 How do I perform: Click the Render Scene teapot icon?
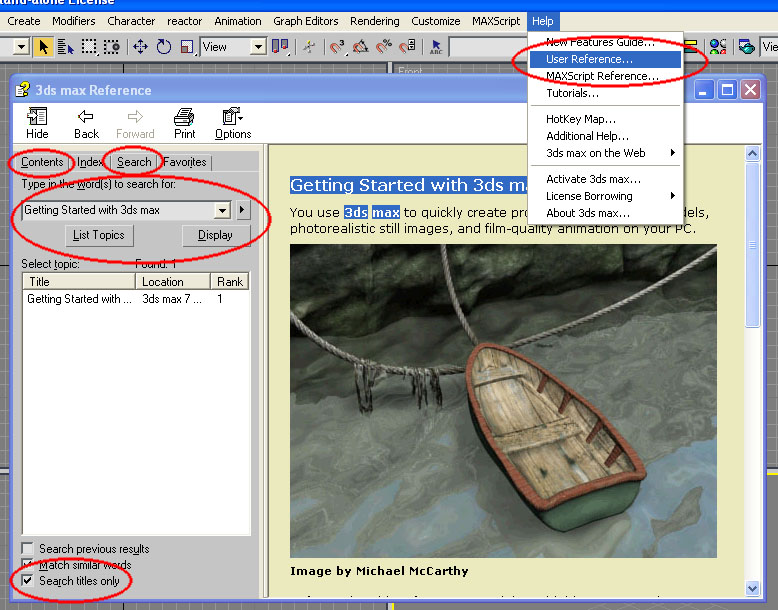[746, 47]
